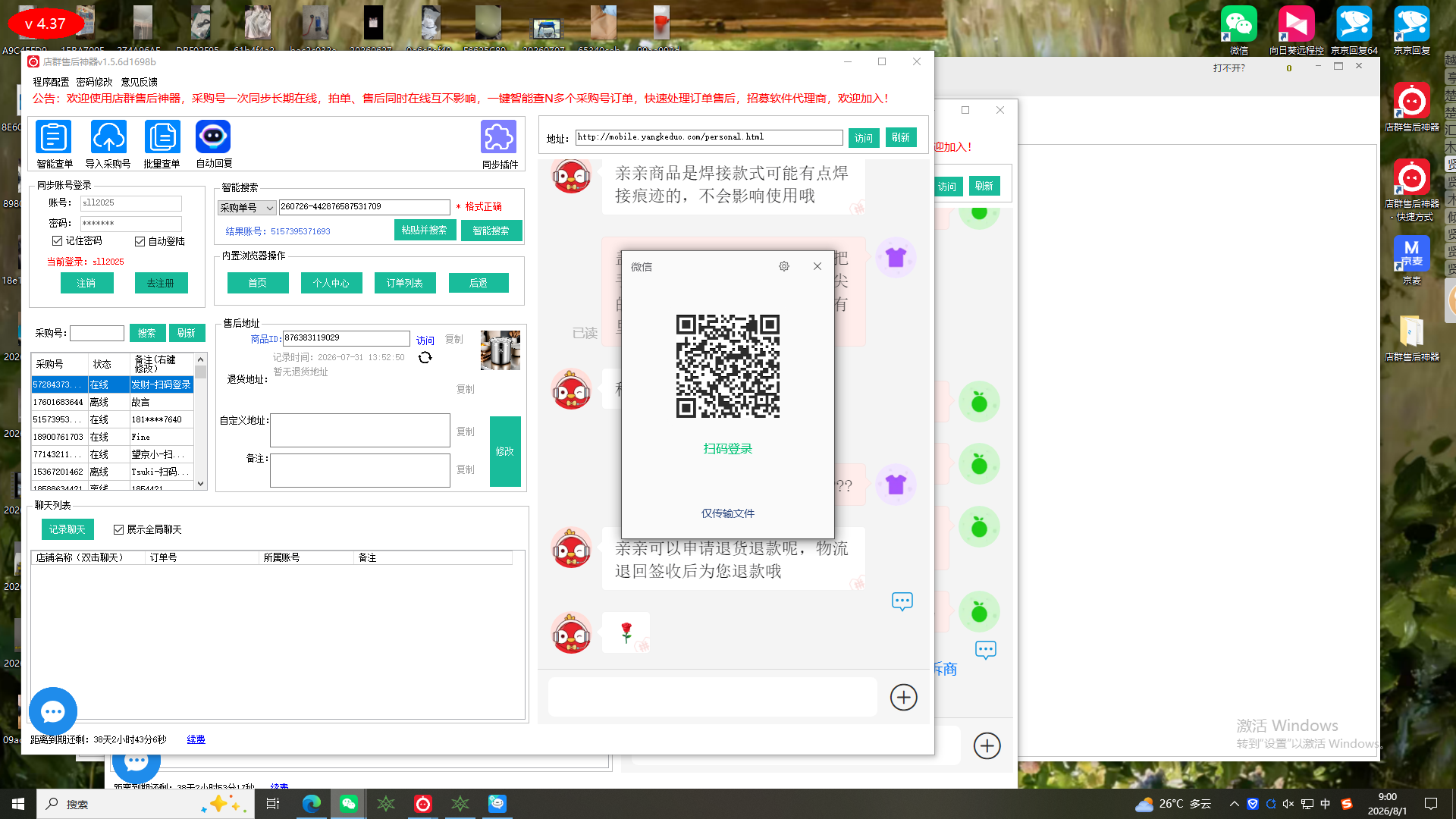Click the 店铺名称 column header
Screen dimensions: 1456x819
click(88, 557)
